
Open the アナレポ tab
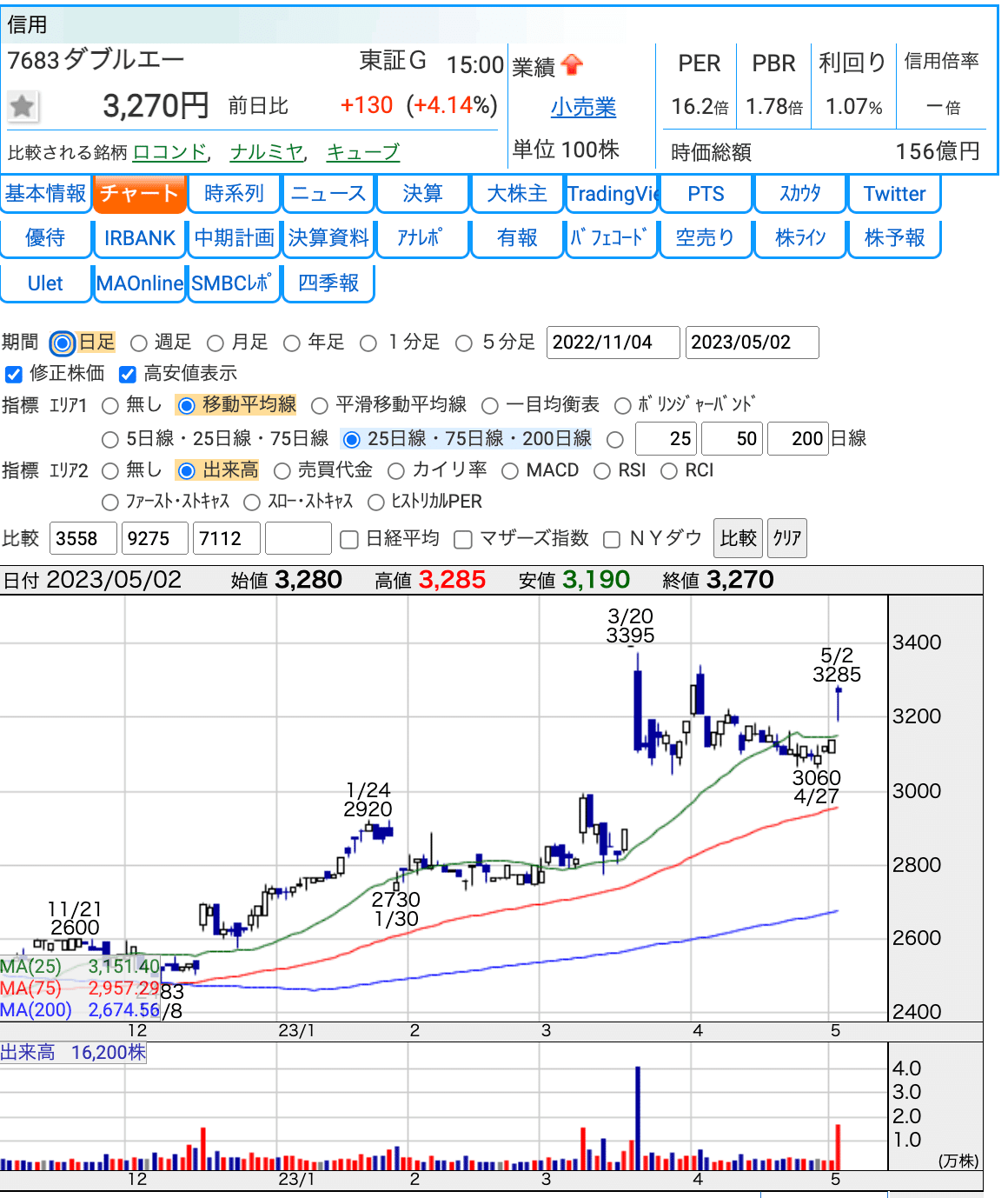(x=422, y=237)
